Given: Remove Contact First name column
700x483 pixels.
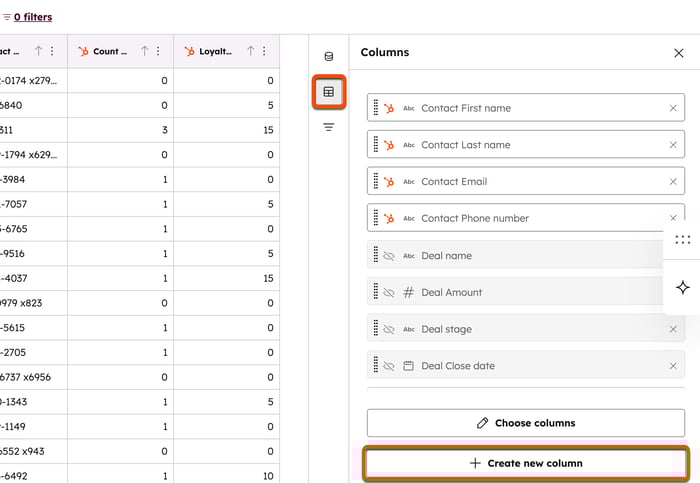Looking at the screenshot, I should [x=673, y=108].
